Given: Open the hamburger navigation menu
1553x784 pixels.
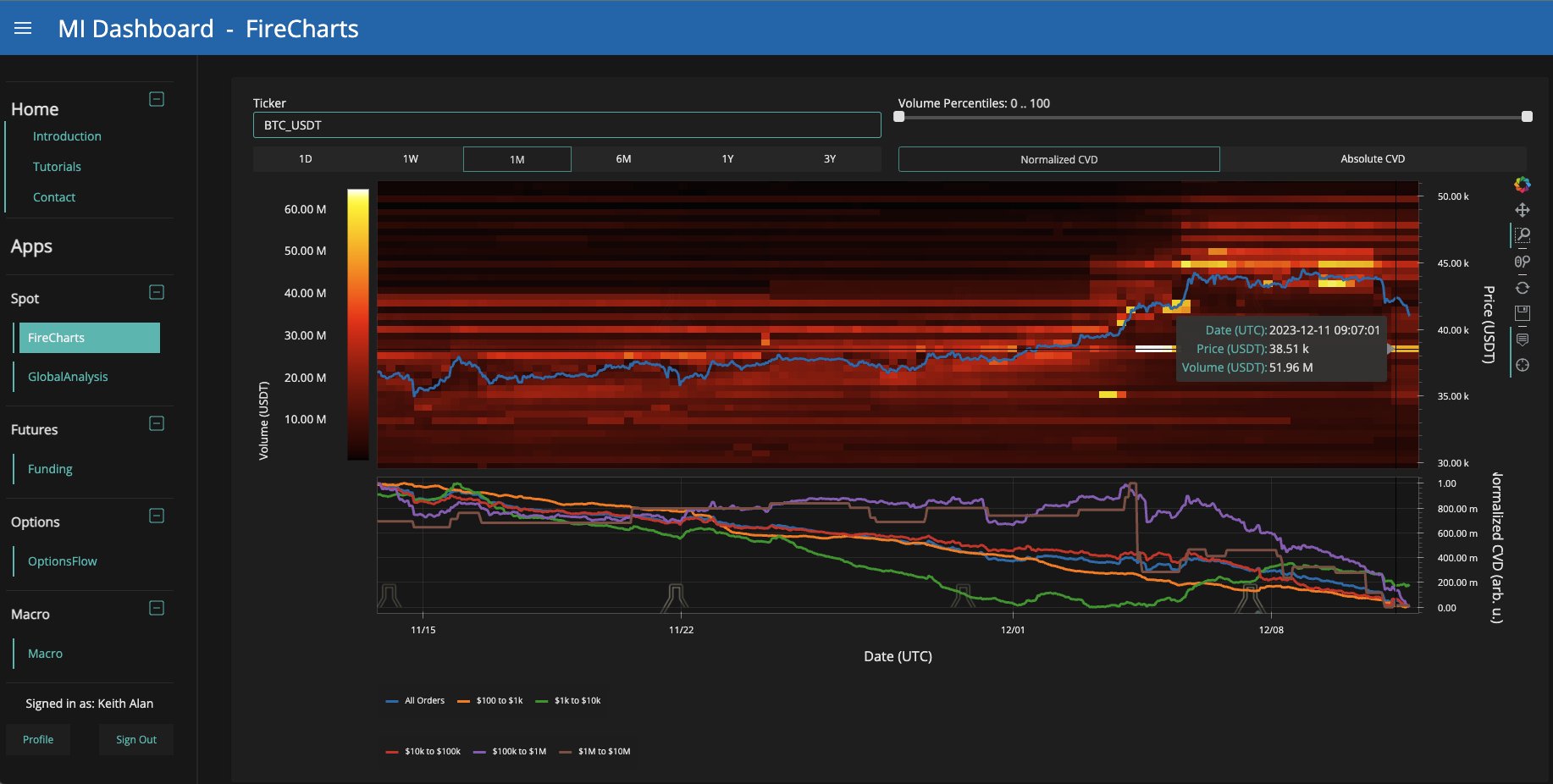Looking at the screenshot, I should tap(23, 29).
